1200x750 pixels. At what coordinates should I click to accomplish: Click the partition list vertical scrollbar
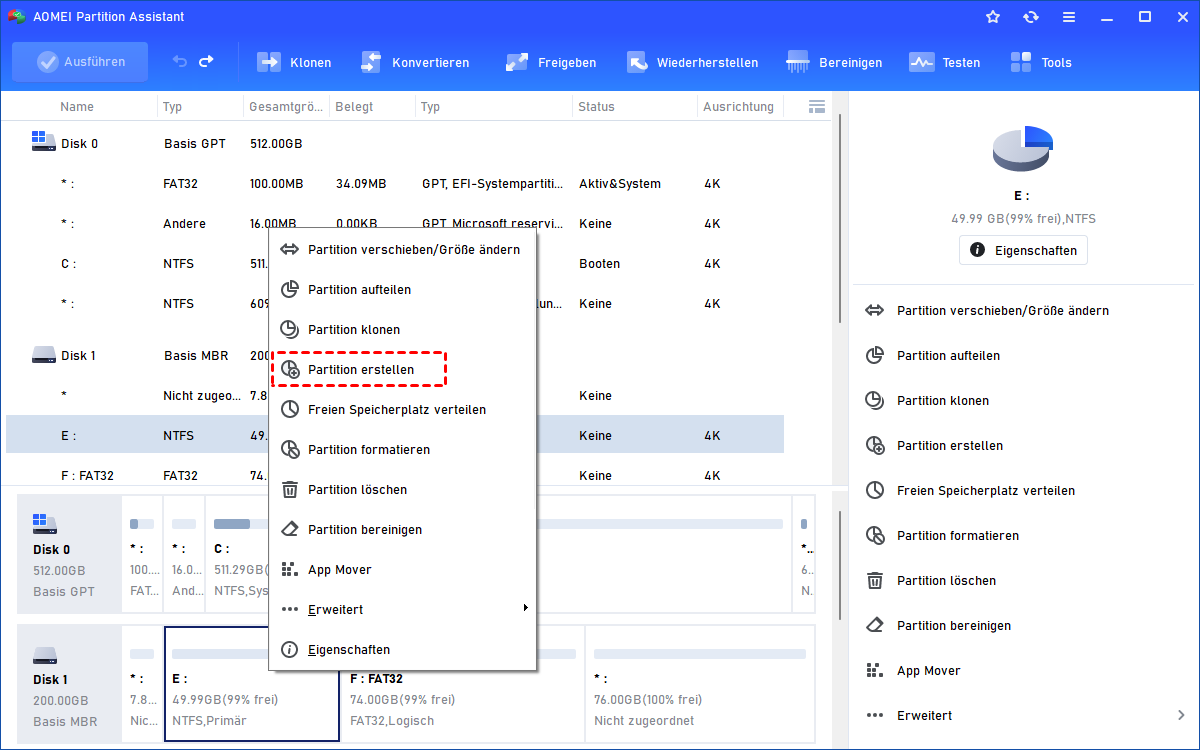tap(840, 217)
